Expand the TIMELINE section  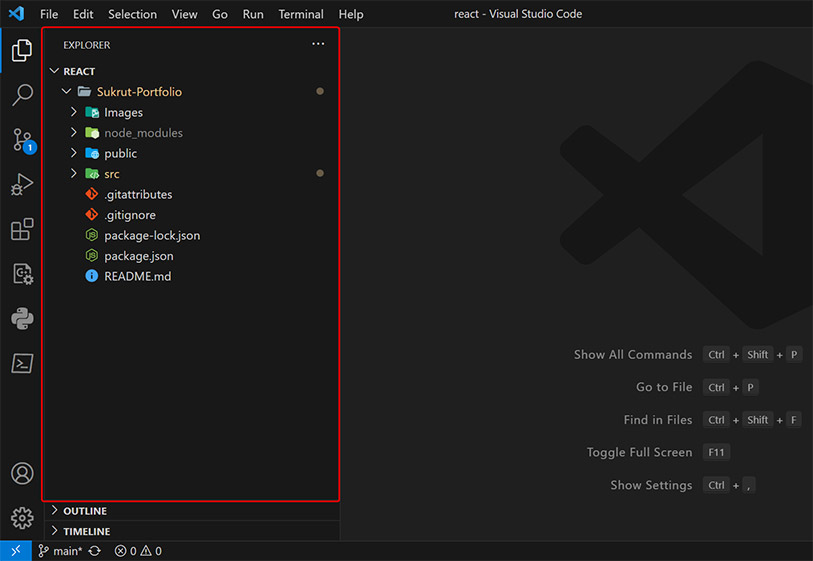54,531
